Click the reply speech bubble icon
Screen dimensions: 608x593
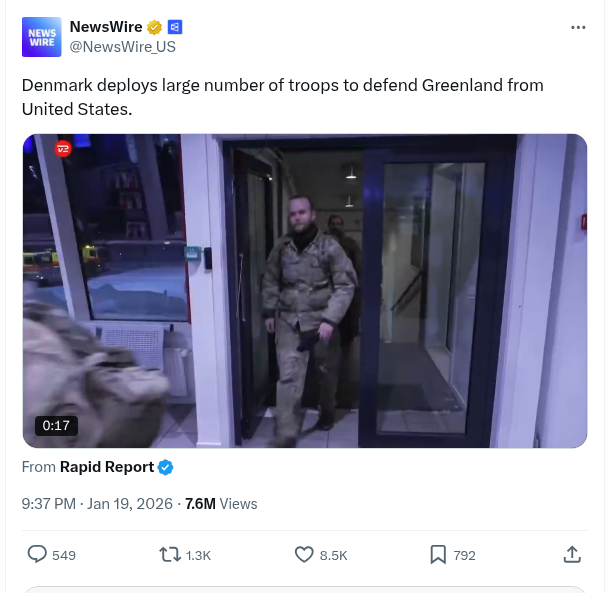click(x=37, y=554)
